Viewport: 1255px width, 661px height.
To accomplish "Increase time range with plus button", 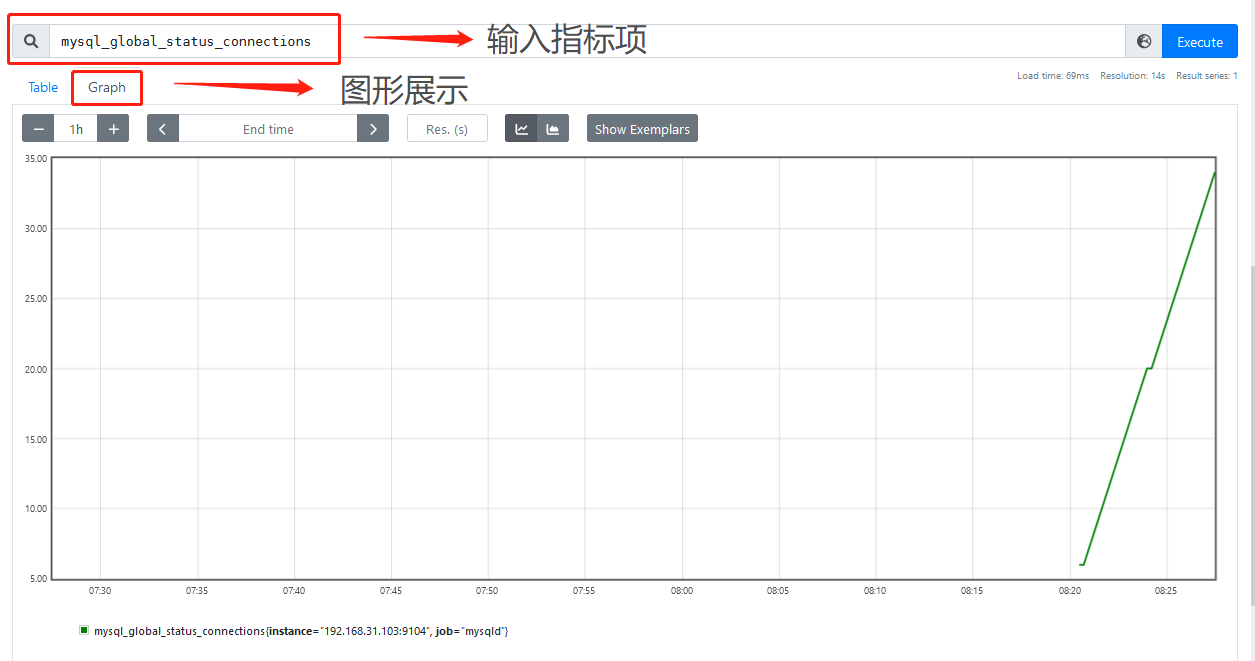I will point(113,129).
